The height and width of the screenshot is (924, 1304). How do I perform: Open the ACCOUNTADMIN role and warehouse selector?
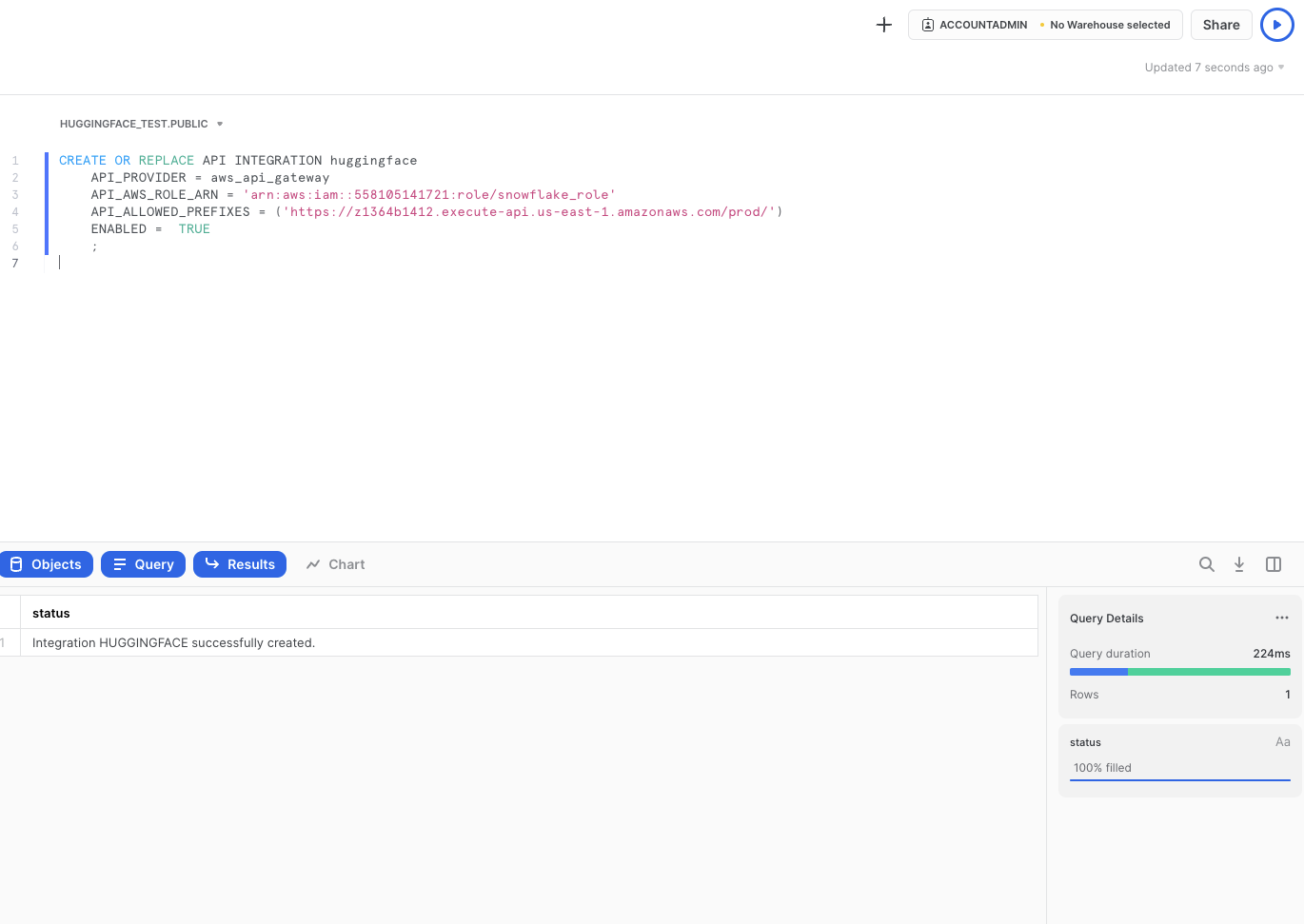[x=1045, y=25]
